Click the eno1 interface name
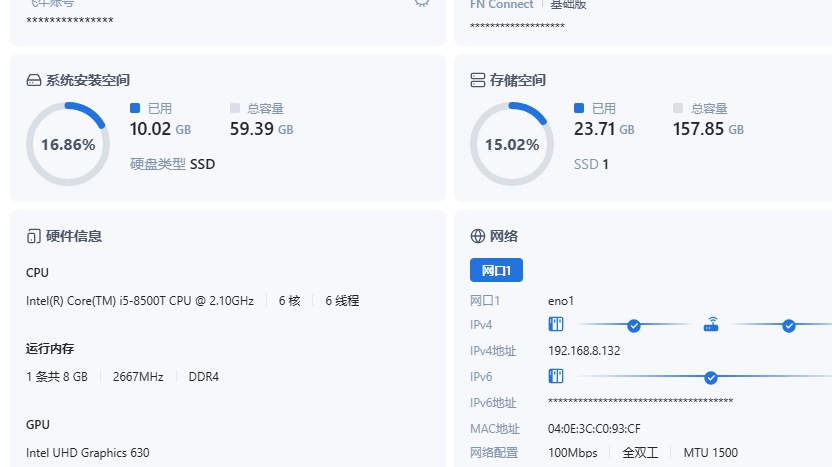Image resolution: width=832 pixels, height=467 pixels. pos(561,301)
